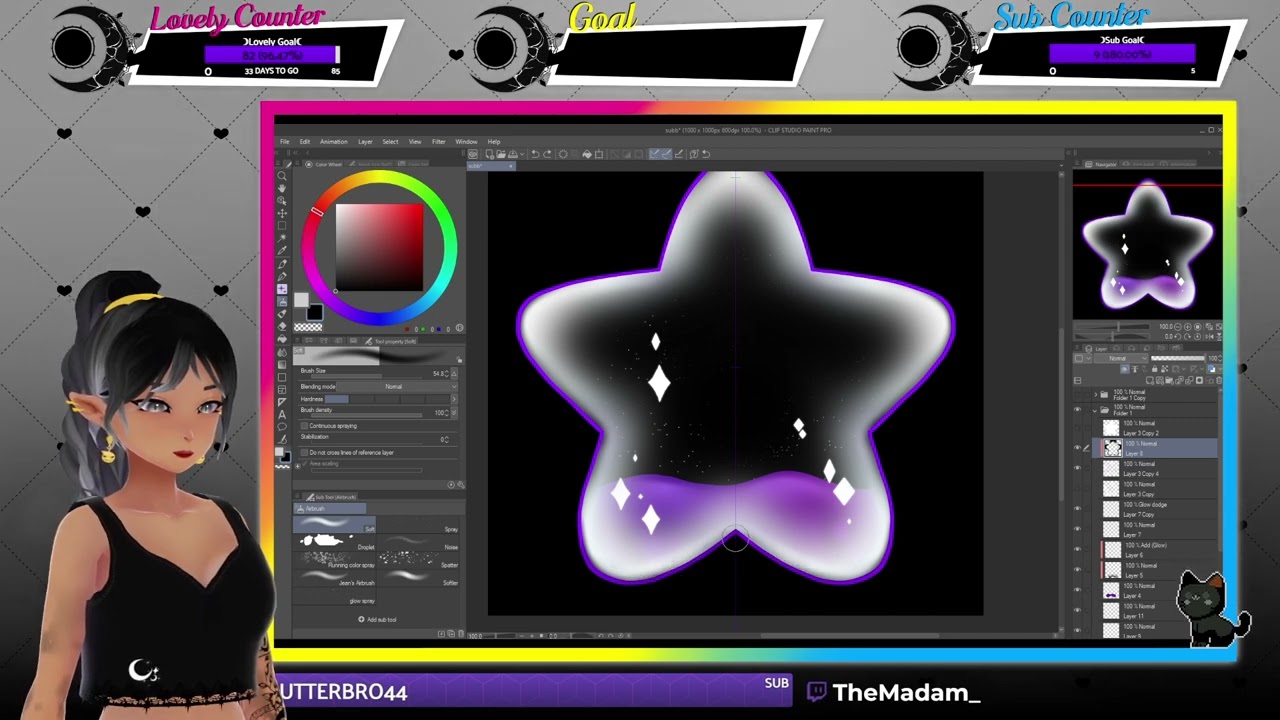1280x720 pixels.
Task: Select the Eyedropper tool
Action: (282, 250)
